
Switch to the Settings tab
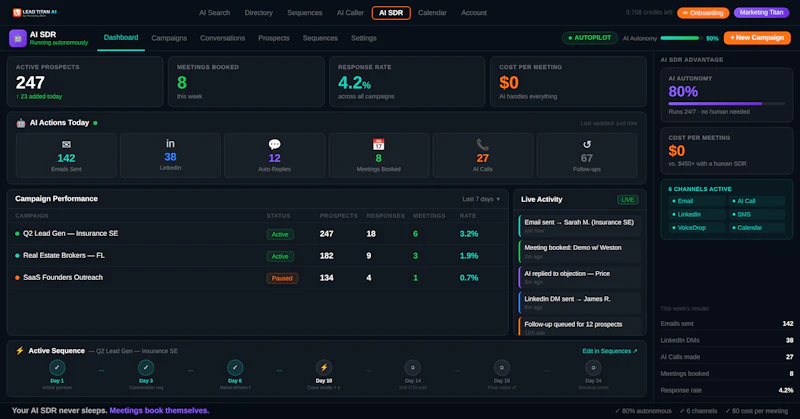pyautogui.click(x=364, y=38)
